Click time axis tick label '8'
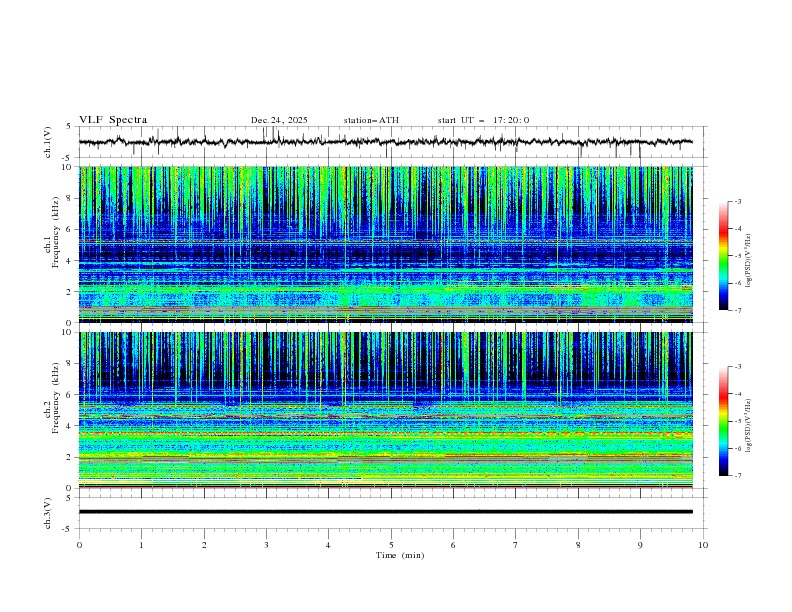 coord(578,545)
